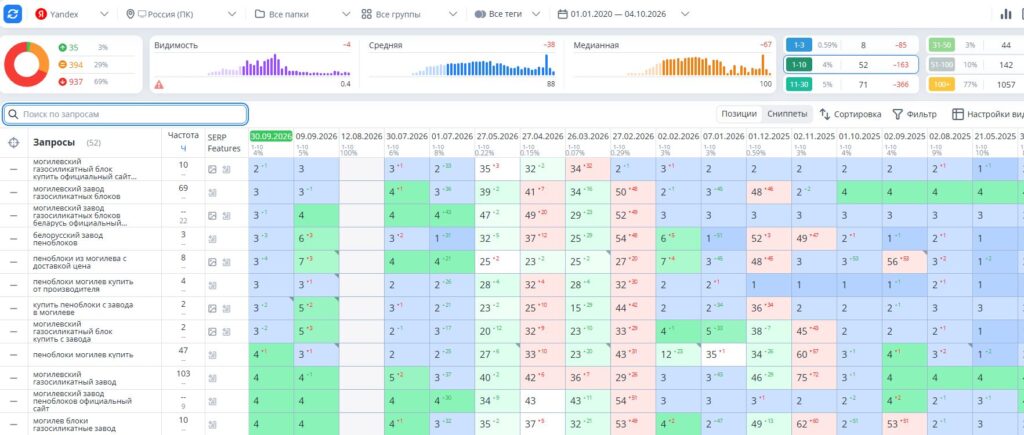
Task: Click the Запросы column header
Action: point(54,142)
